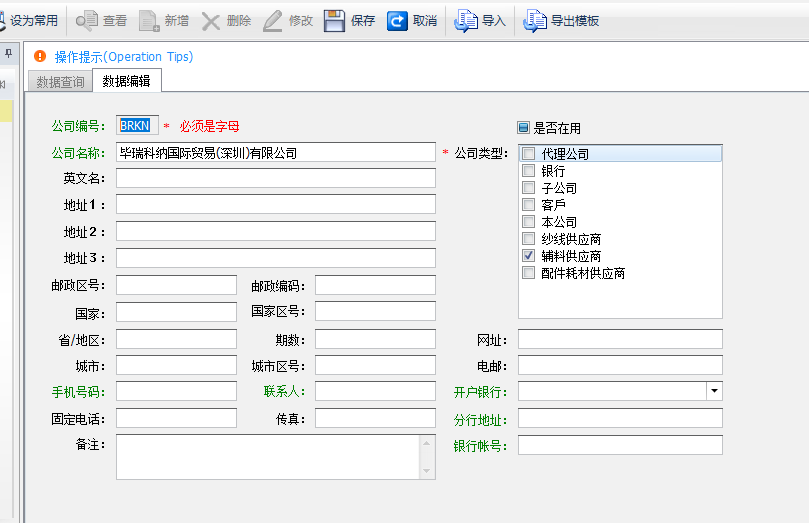The height and width of the screenshot is (523, 809).
Task: Click the orange operation tips warning icon
Action: (40, 56)
